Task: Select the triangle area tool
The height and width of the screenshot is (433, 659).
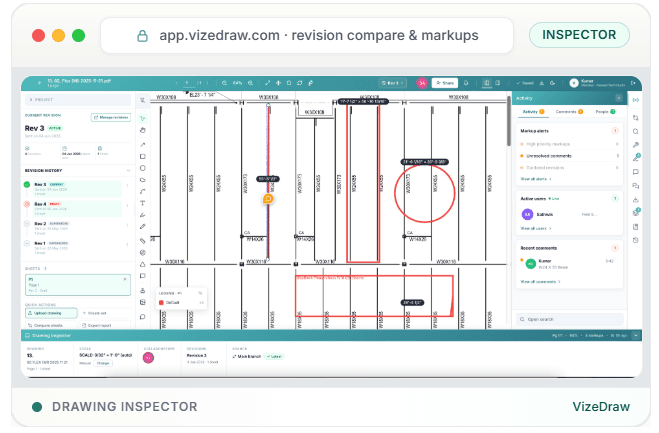Action: pyautogui.click(x=142, y=264)
